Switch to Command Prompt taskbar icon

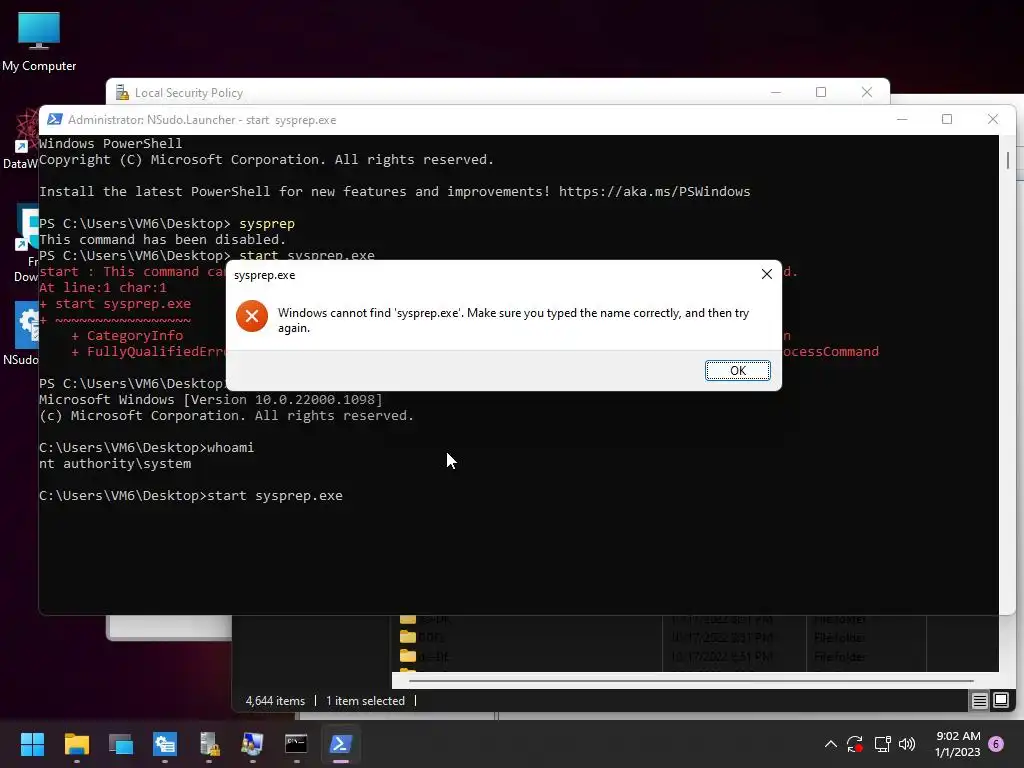296,744
